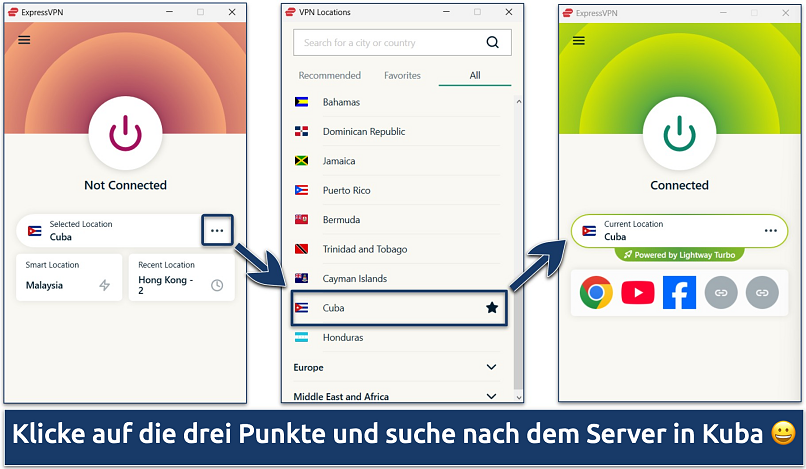Disconnect using the green power button
This screenshot has width=806, height=469.
pyautogui.click(x=679, y=133)
